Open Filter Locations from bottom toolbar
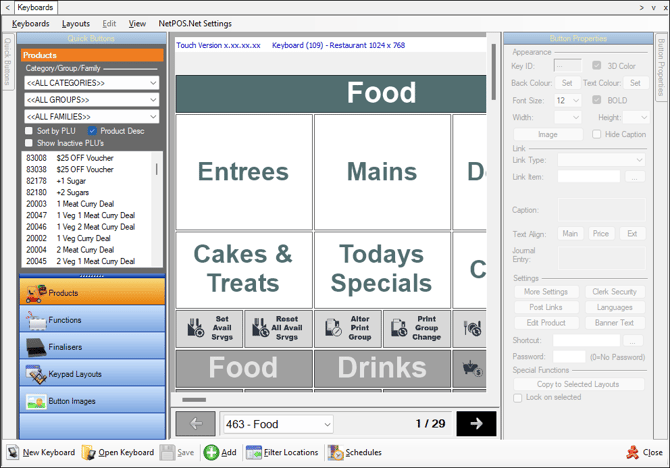The height and width of the screenshot is (468, 670). pos(254,453)
